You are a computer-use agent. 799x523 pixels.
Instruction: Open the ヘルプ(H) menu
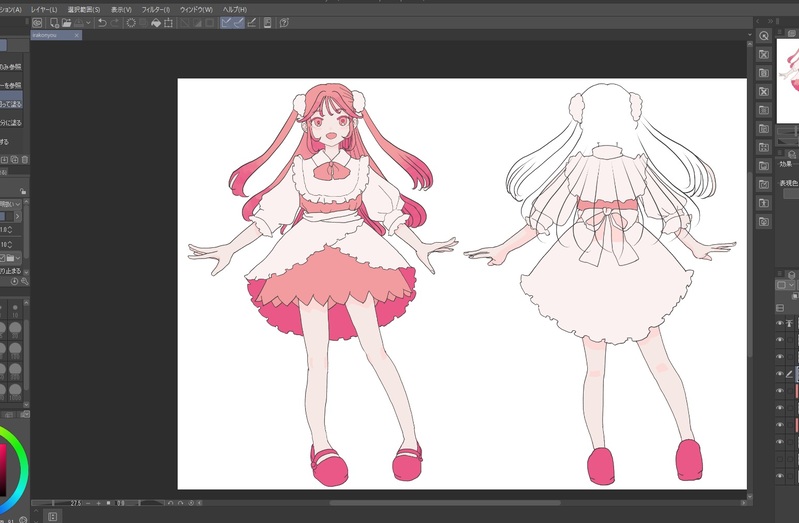(234, 8)
